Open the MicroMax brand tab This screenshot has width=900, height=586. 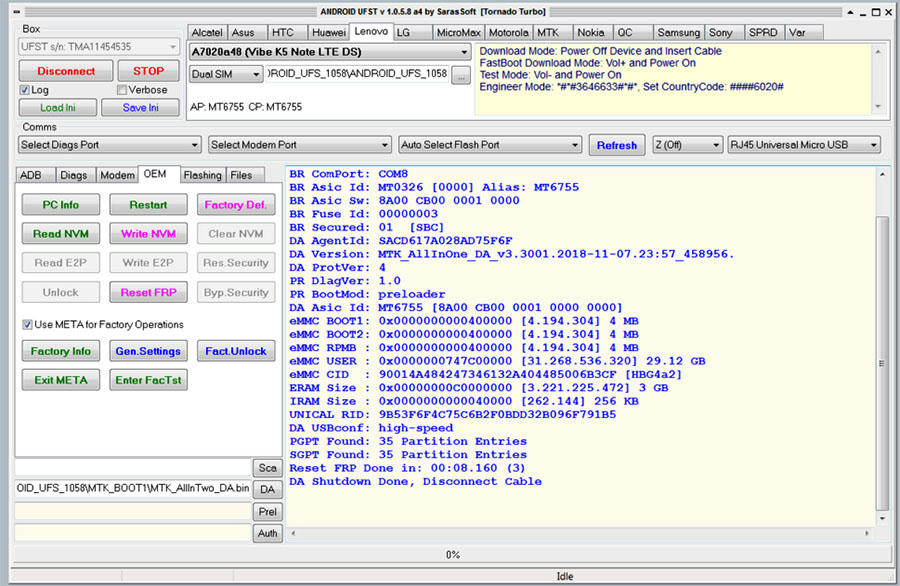(459, 33)
